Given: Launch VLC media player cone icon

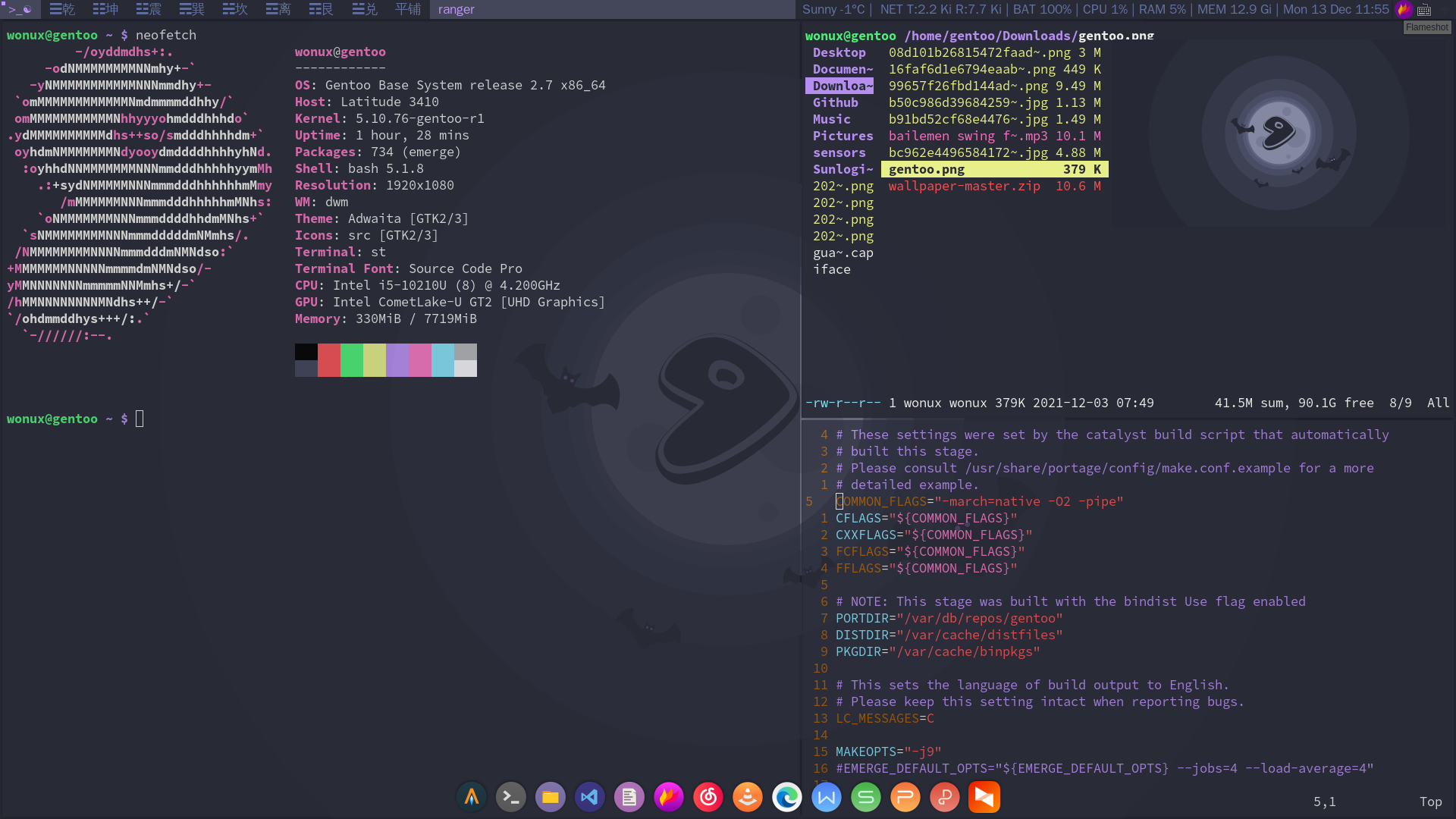Looking at the screenshot, I should (x=748, y=797).
